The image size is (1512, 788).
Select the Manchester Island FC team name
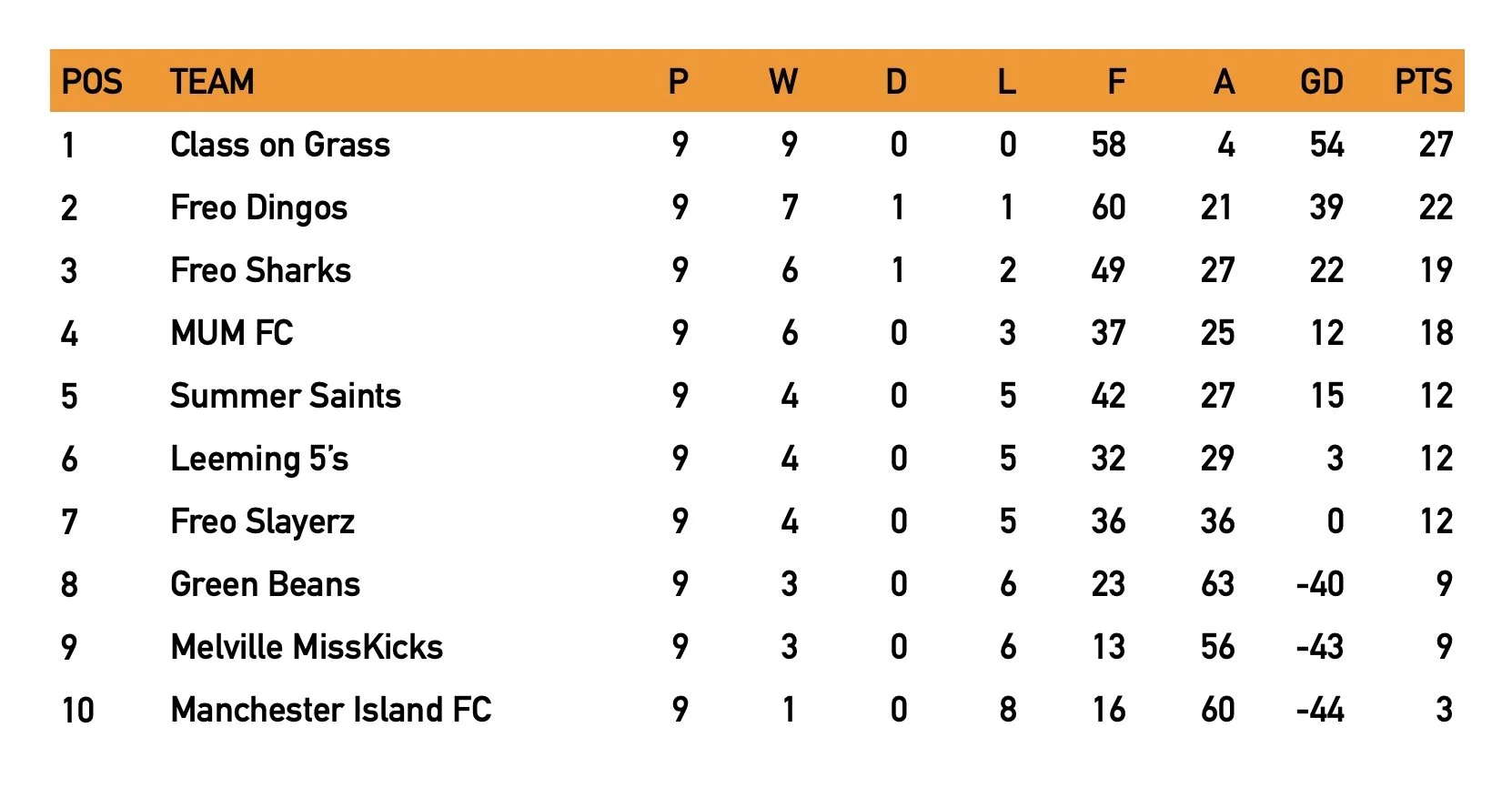point(331,710)
